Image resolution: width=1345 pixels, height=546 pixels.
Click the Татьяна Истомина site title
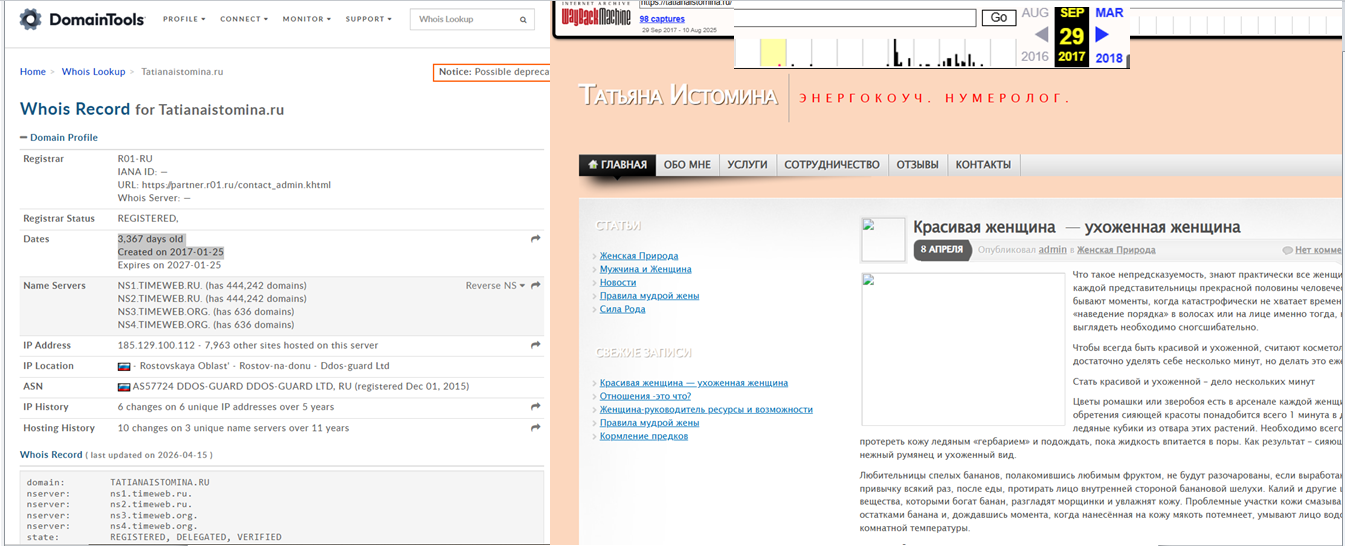click(678, 97)
